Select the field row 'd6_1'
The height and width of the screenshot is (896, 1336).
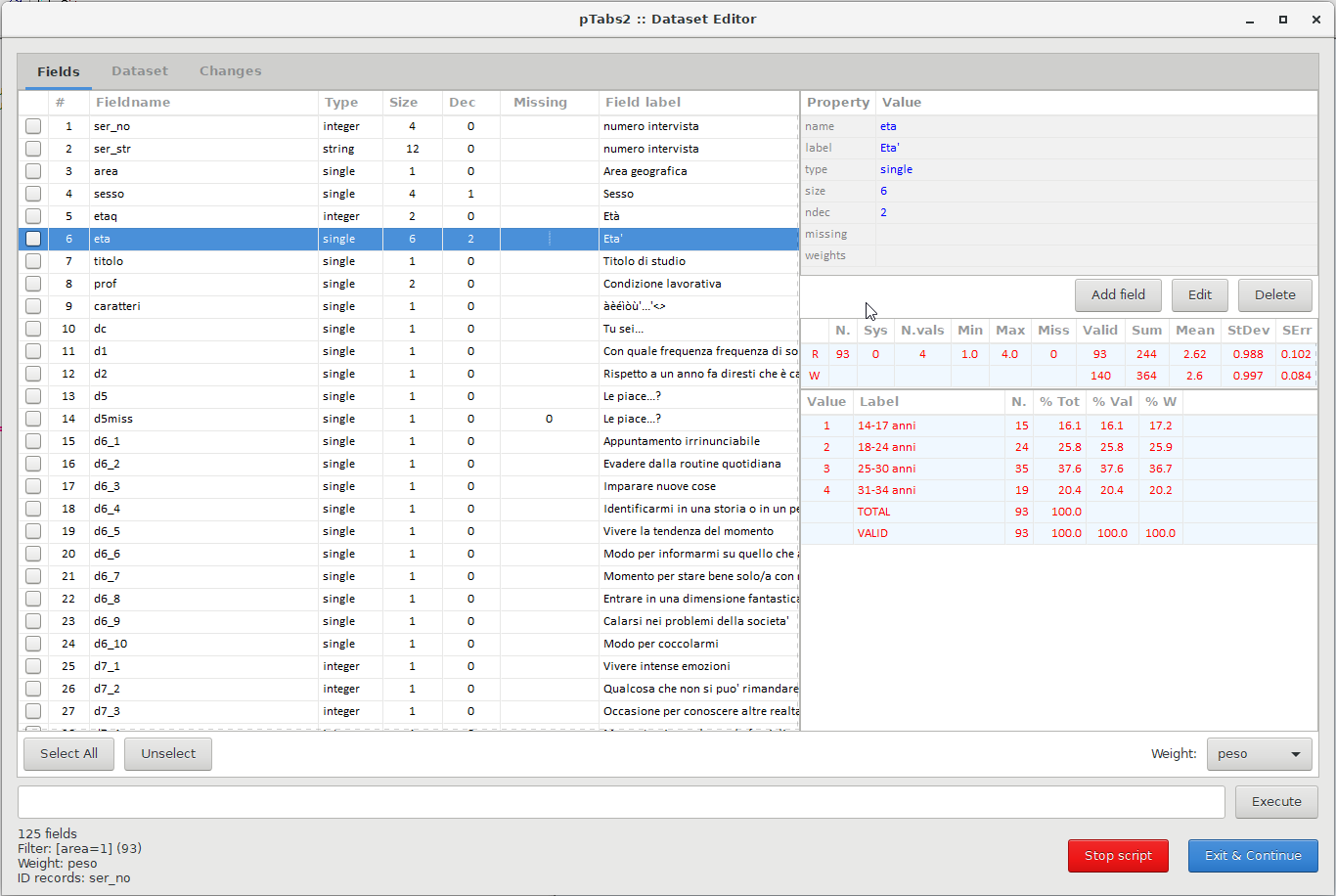coord(409,441)
